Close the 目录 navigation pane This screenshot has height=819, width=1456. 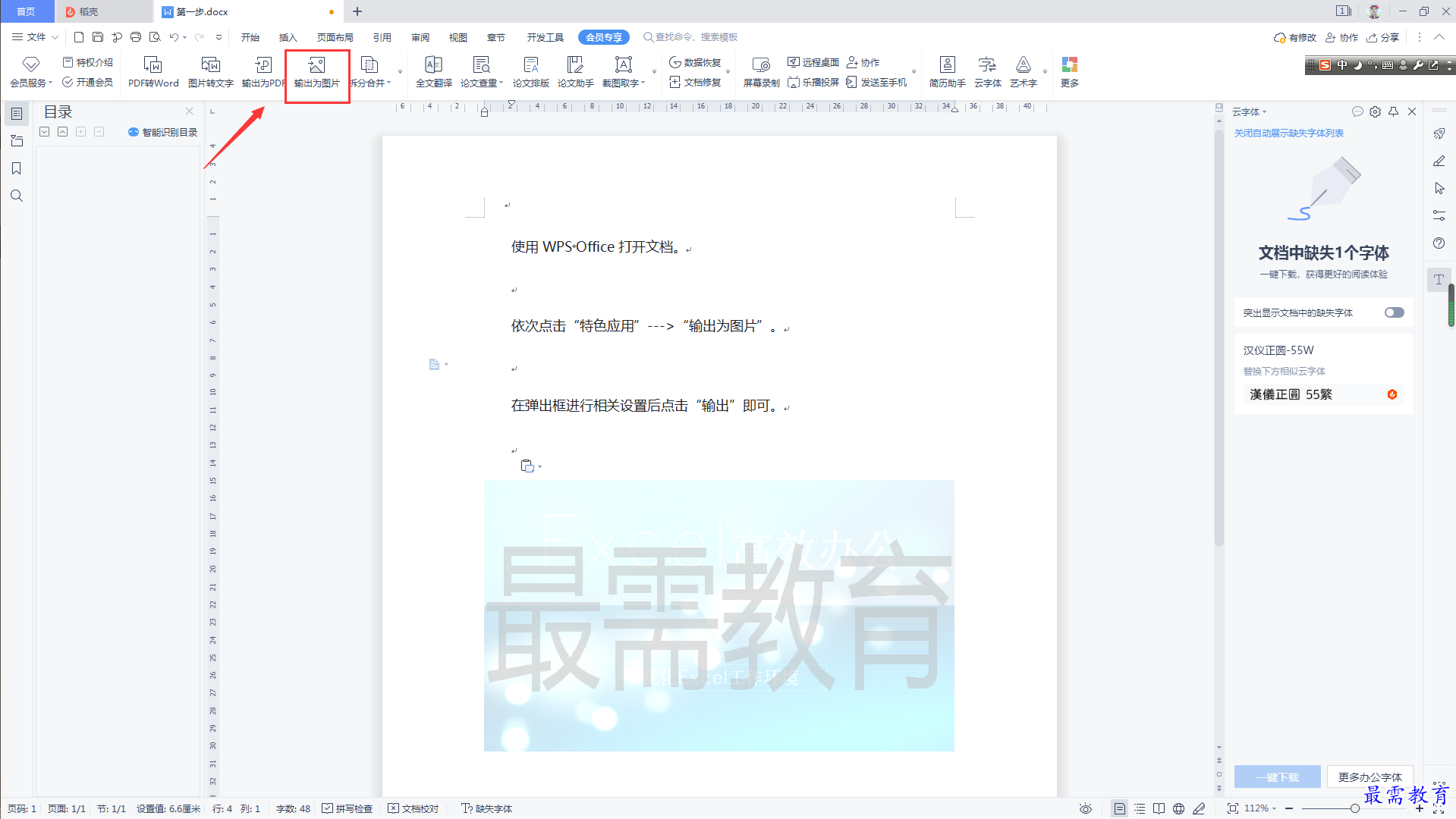(189, 111)
